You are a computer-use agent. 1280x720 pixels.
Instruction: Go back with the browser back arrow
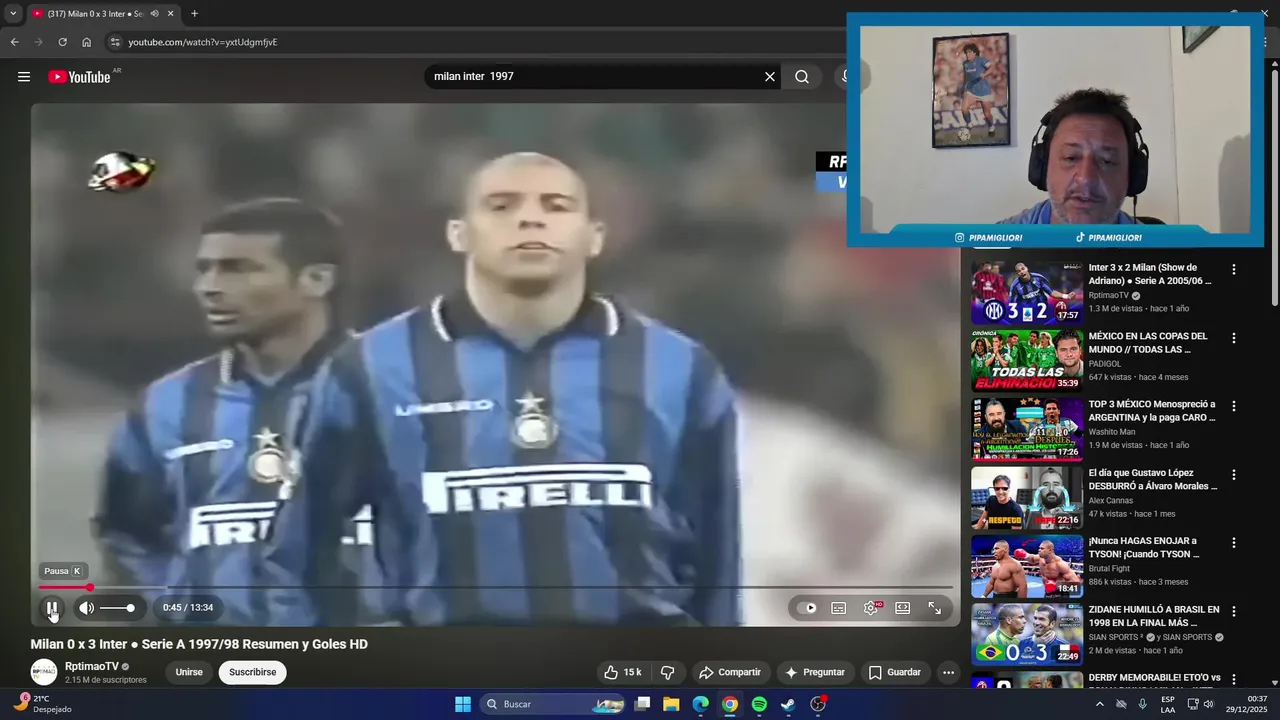point(14,42)
